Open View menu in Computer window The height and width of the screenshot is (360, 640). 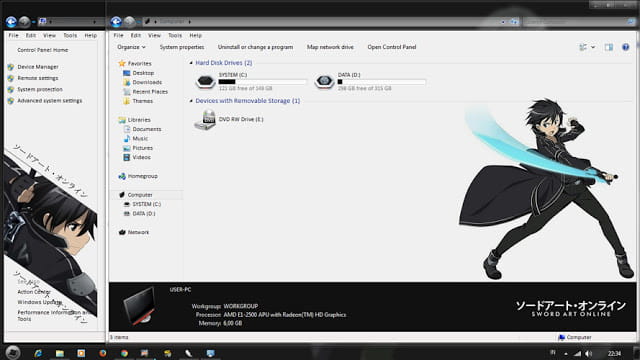(154, 36)
